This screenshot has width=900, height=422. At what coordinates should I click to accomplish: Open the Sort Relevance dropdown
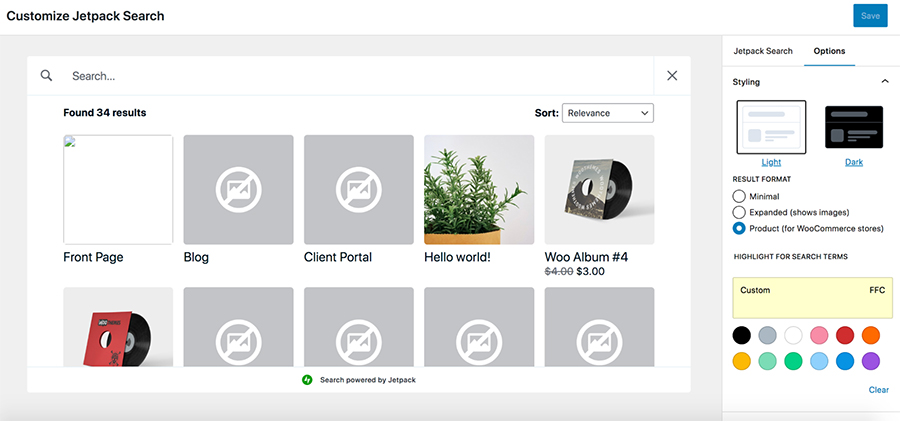pos(608,113)
